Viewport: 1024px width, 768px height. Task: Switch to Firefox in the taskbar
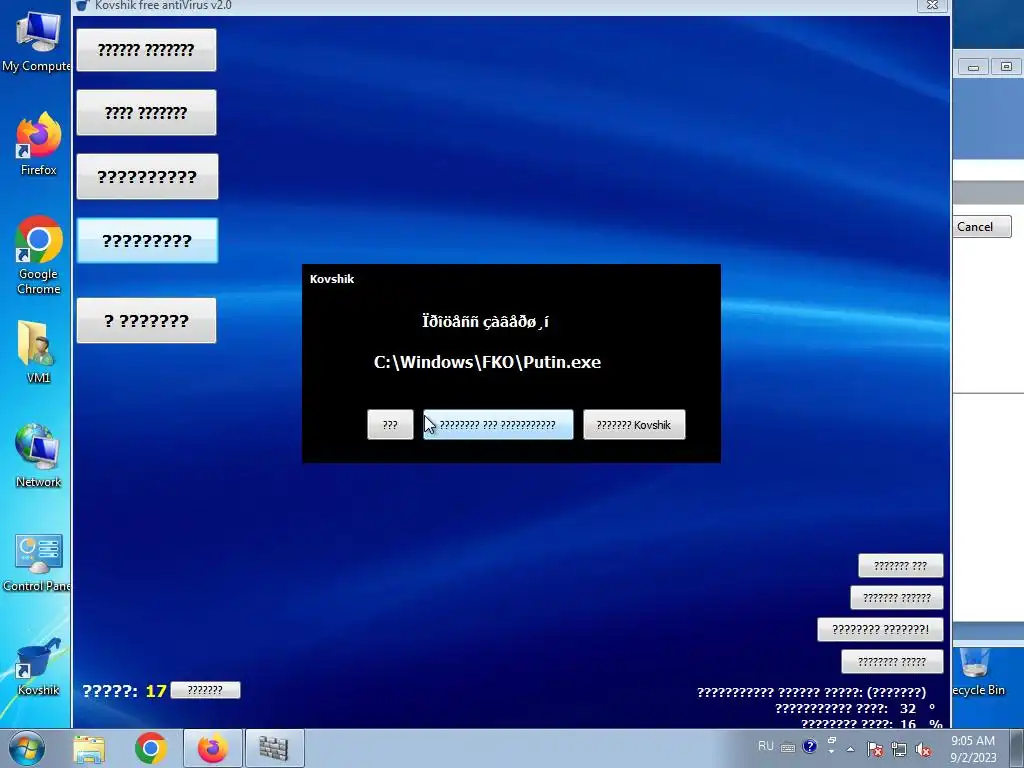[213, 748]
